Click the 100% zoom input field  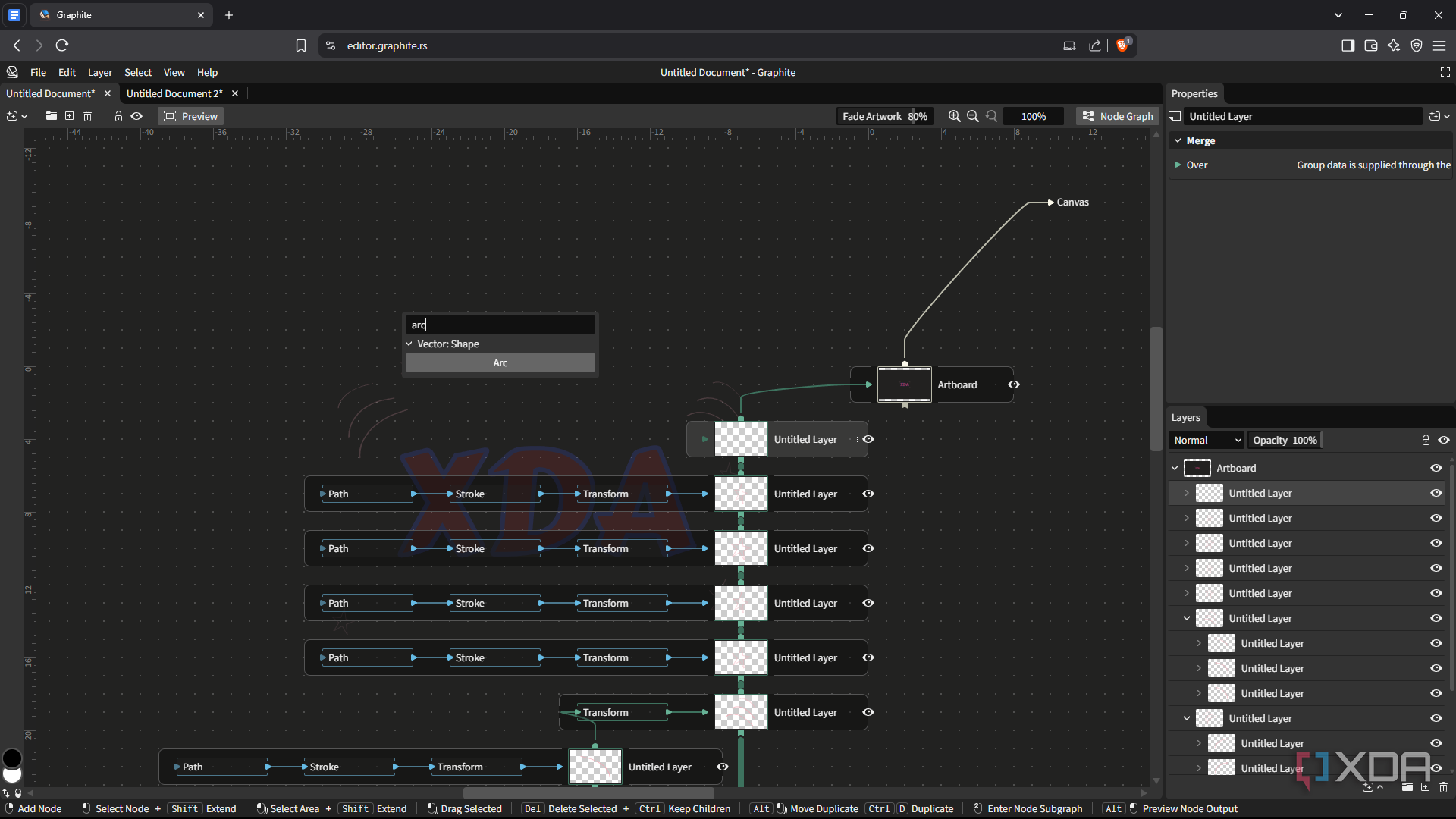pos(1033,116)
